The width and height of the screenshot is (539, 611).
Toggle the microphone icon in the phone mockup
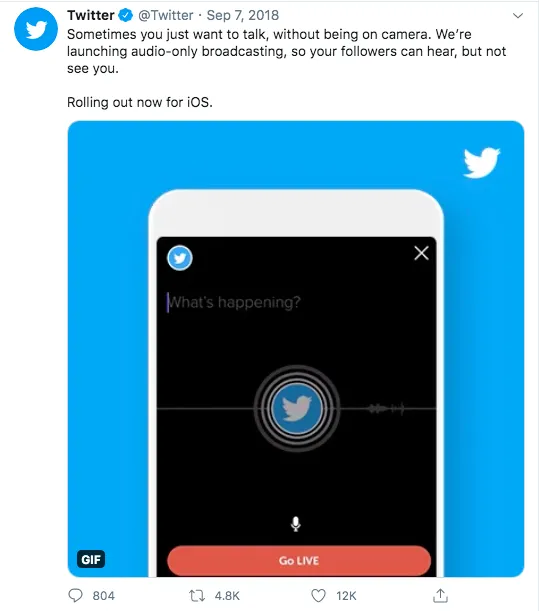point(296,524)
